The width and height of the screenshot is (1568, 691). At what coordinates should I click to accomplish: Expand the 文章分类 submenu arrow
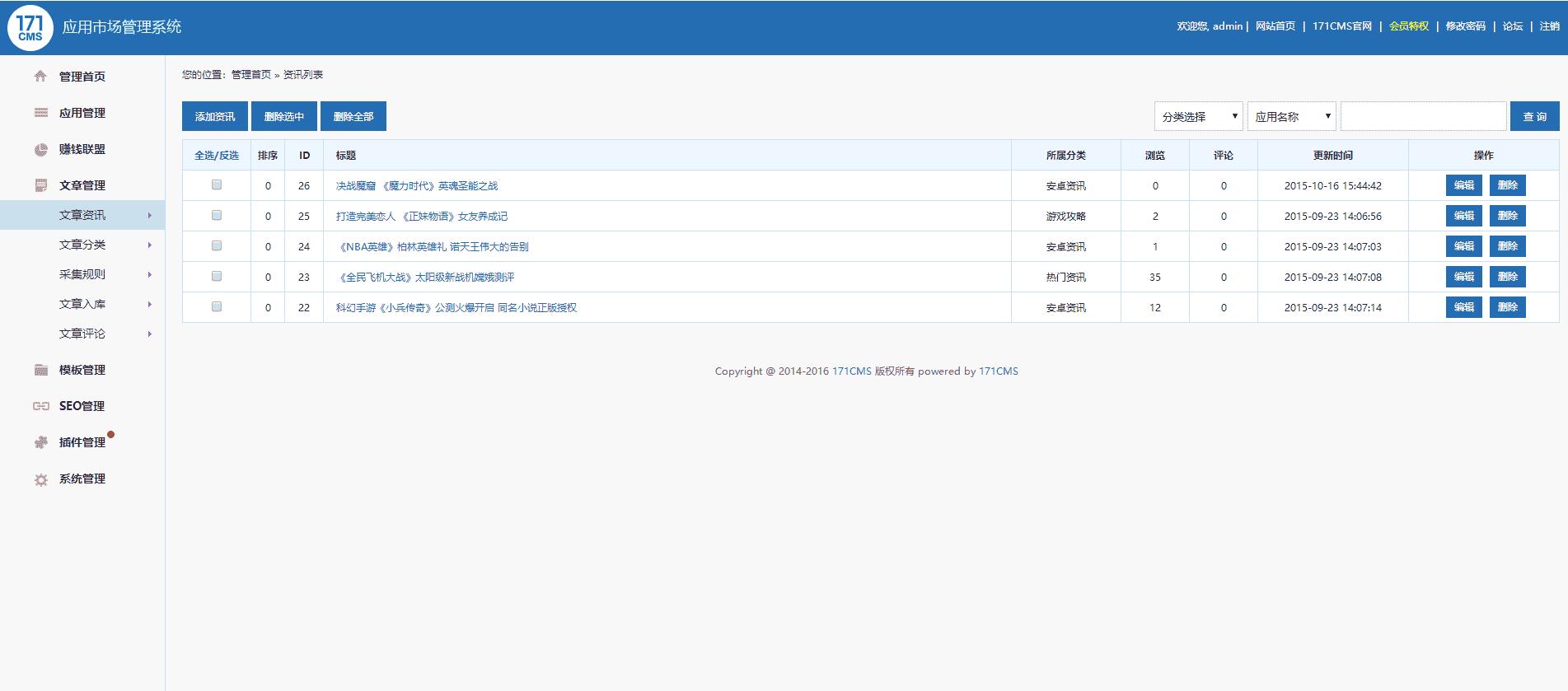[x=149, y=245]
